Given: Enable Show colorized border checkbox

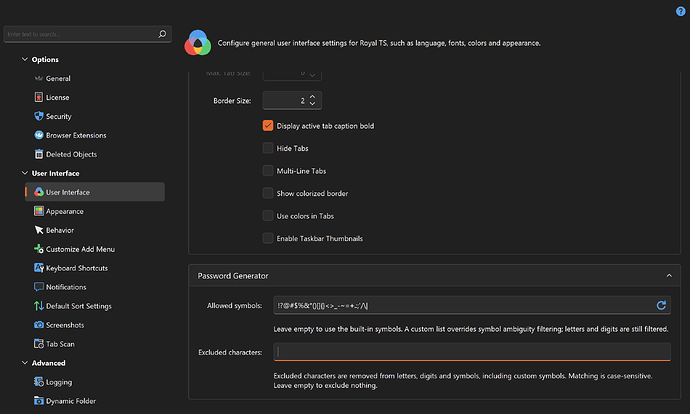Looking at the screenshot, I should (x=268, y=193).
